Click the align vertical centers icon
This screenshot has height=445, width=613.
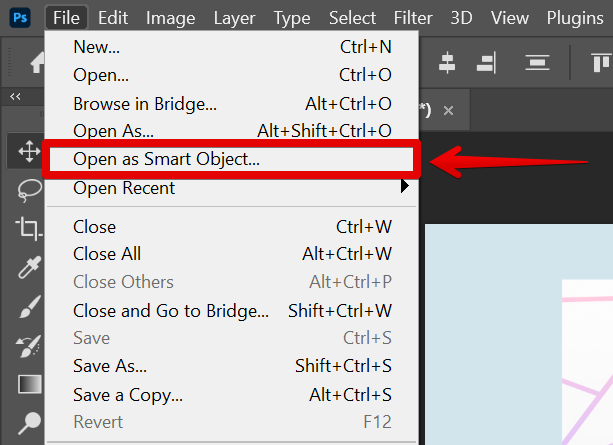point(538,63)
